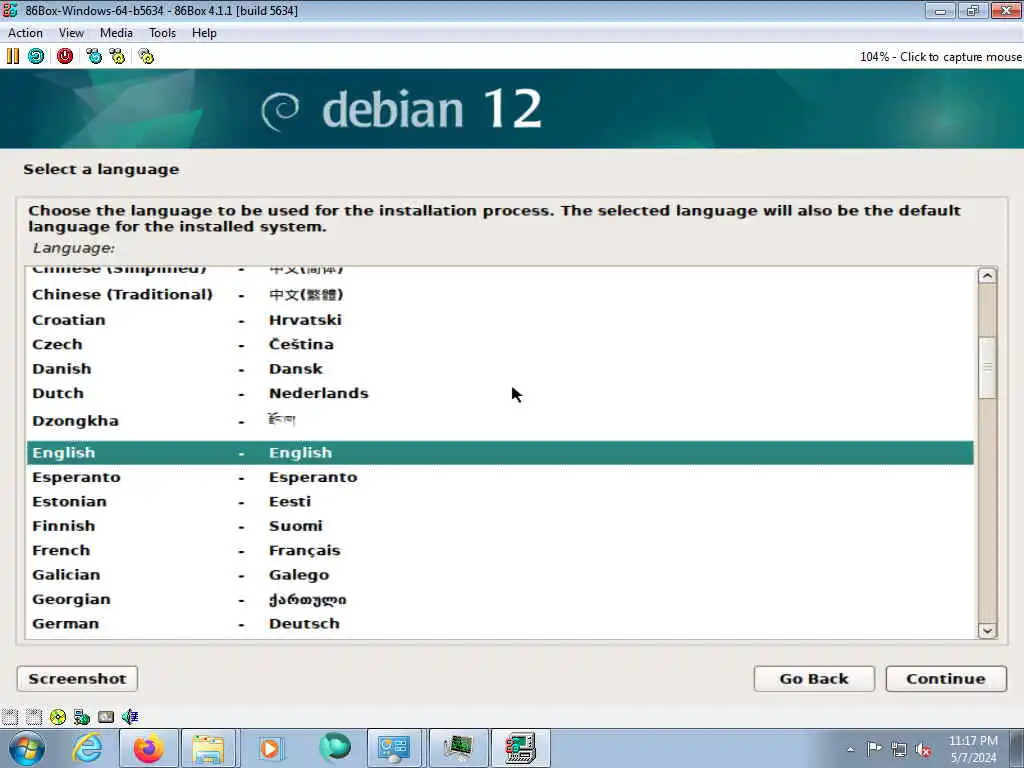Click the yellow Ctrl+Alt+Esc toolbar icon
This screenshot has height=768, width=1024.
tap(118, 56)
